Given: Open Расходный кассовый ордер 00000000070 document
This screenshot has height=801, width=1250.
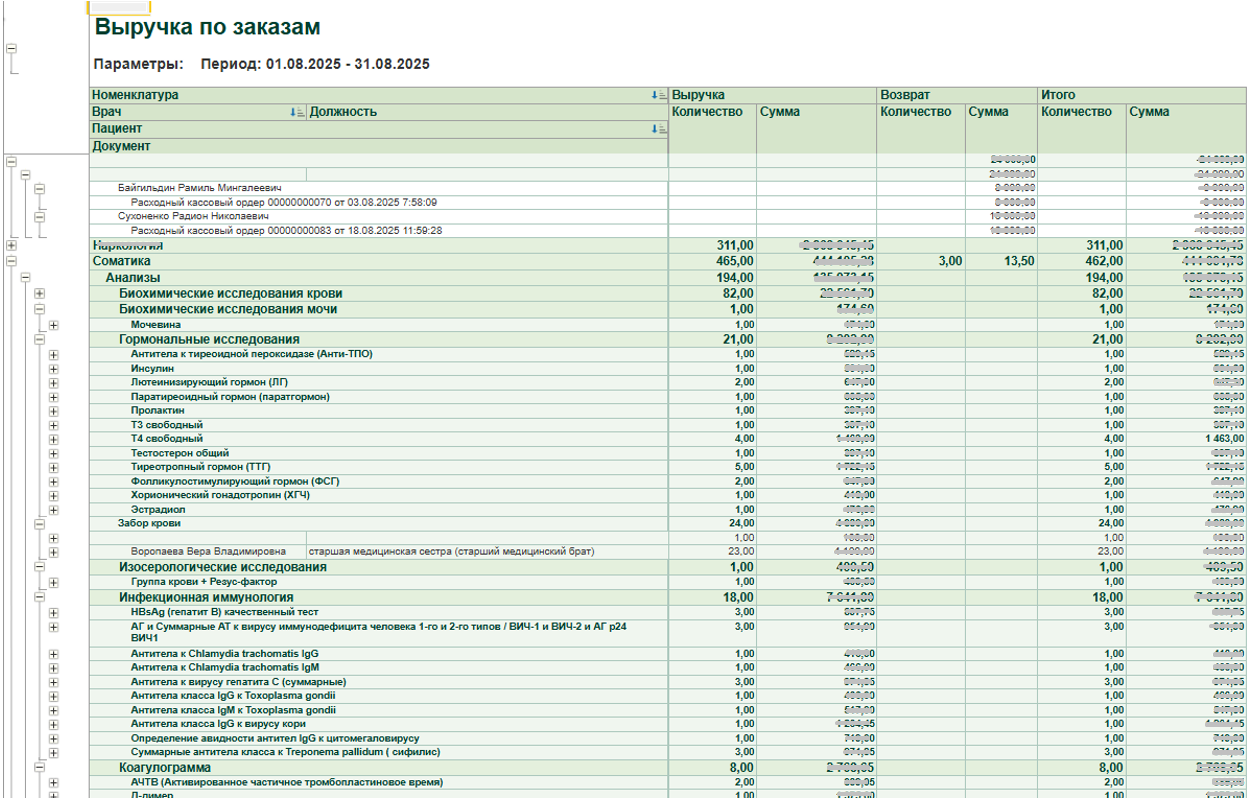Looking at the screenshot, I should [283, 202].
